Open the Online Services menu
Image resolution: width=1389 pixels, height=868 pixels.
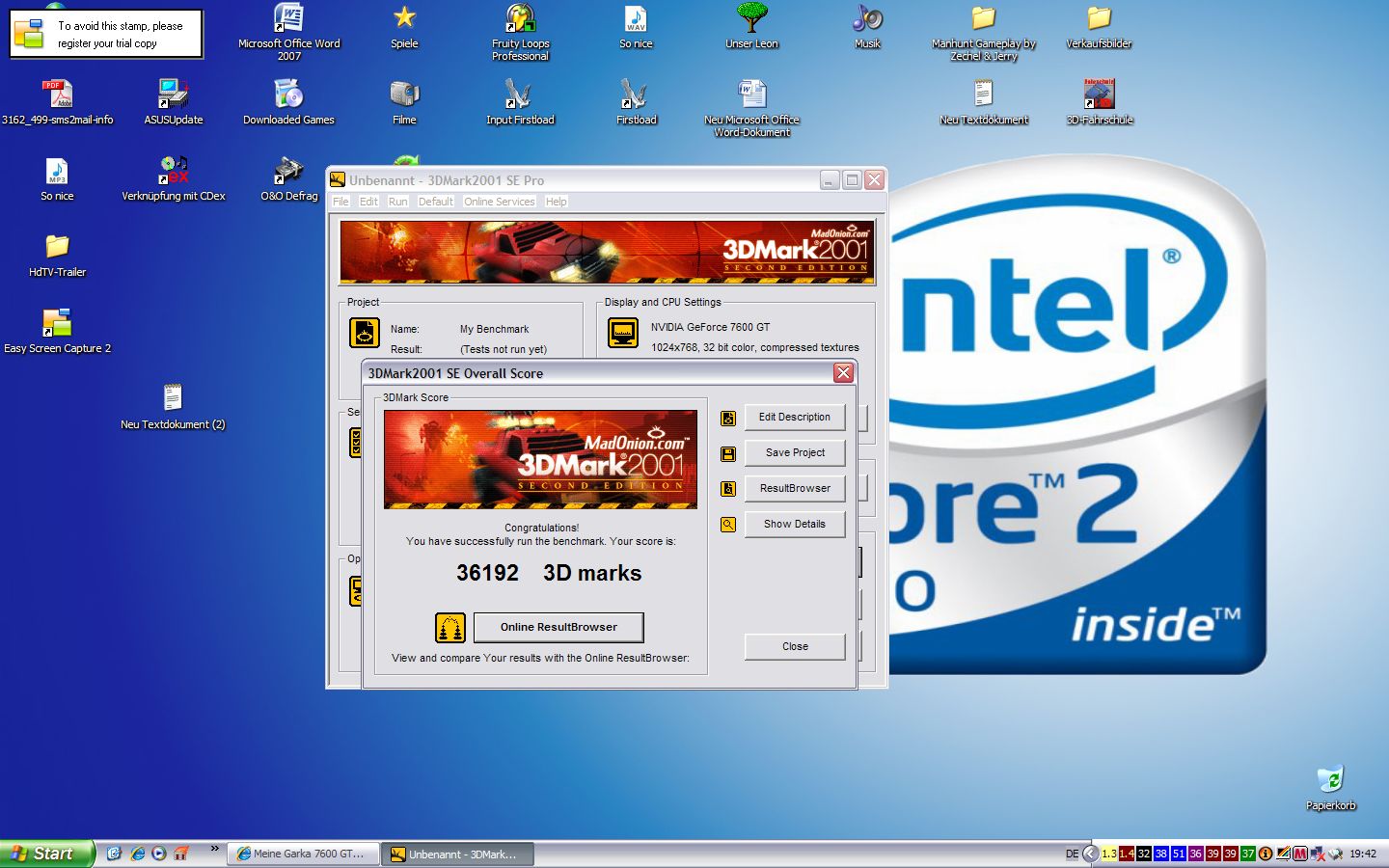pos(499,202)
